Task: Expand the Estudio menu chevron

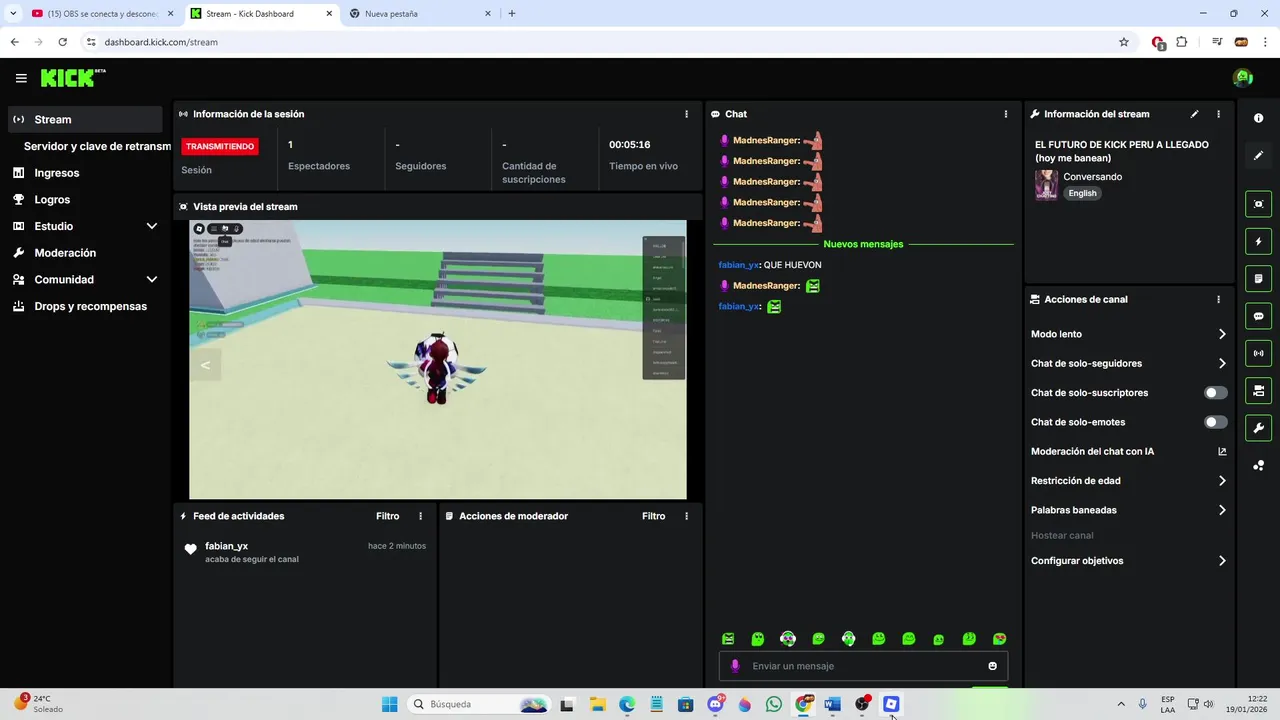Action: click(152, 226)
